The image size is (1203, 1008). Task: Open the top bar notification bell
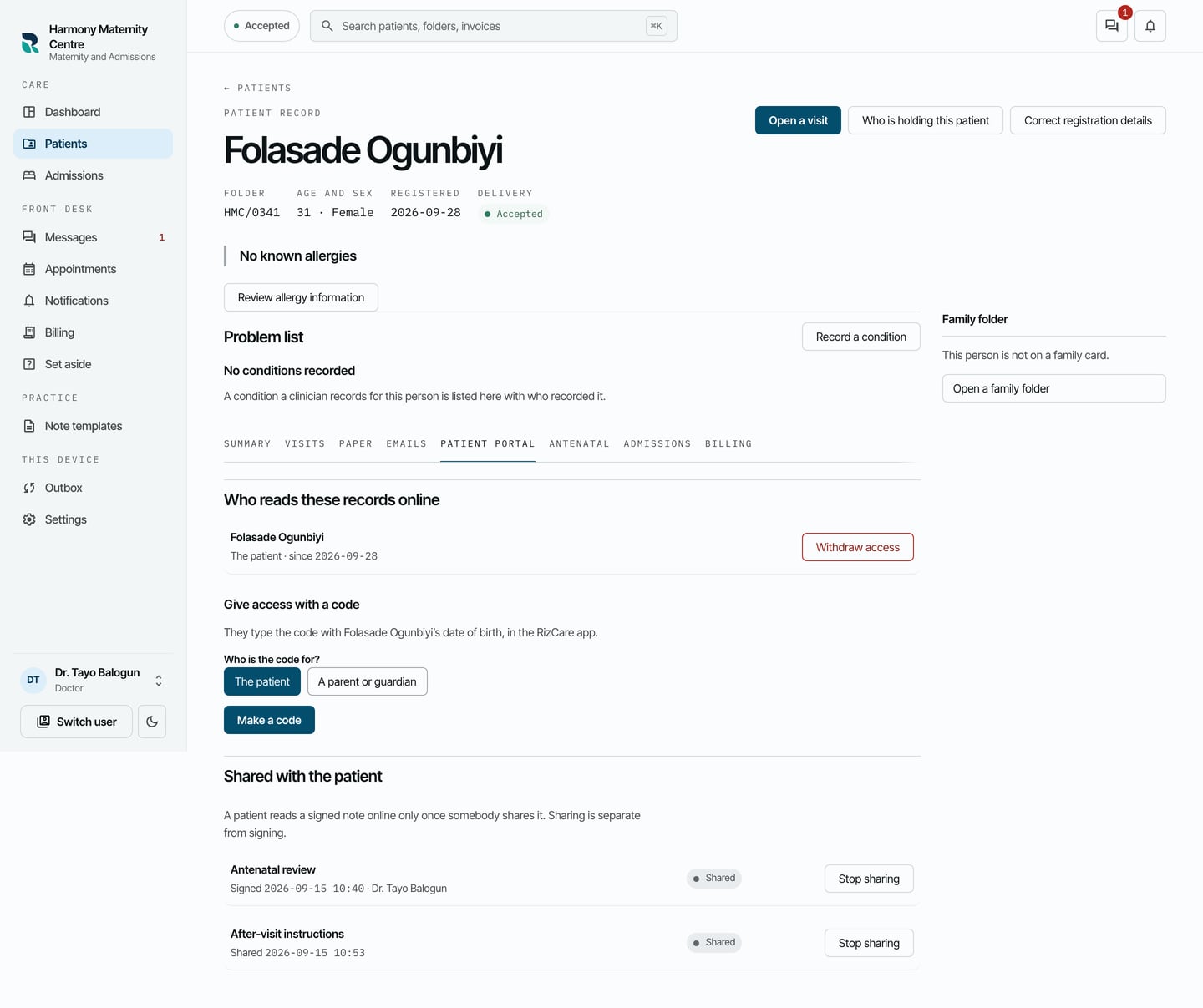pyautogui.click(x=1150, y=26)
